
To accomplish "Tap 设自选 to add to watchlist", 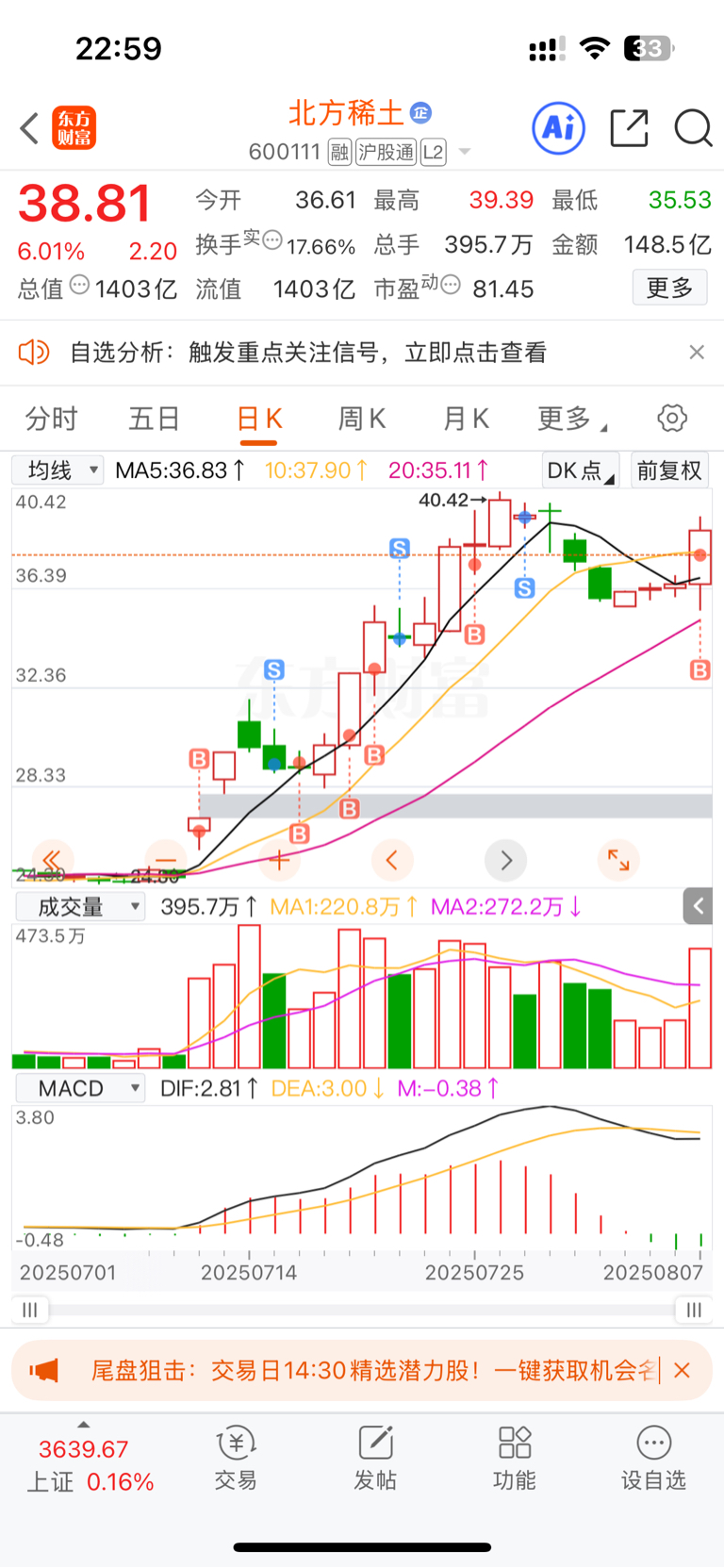I will 653,1458.
